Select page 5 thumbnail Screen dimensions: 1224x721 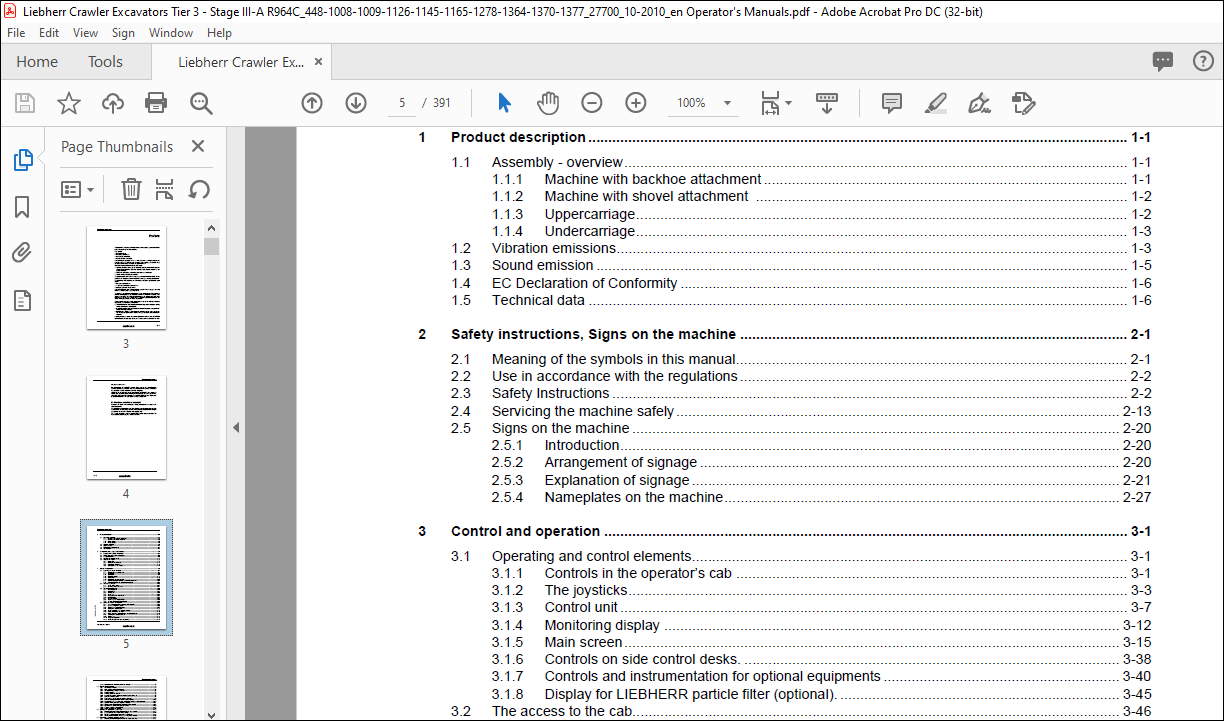click(126, 577)
